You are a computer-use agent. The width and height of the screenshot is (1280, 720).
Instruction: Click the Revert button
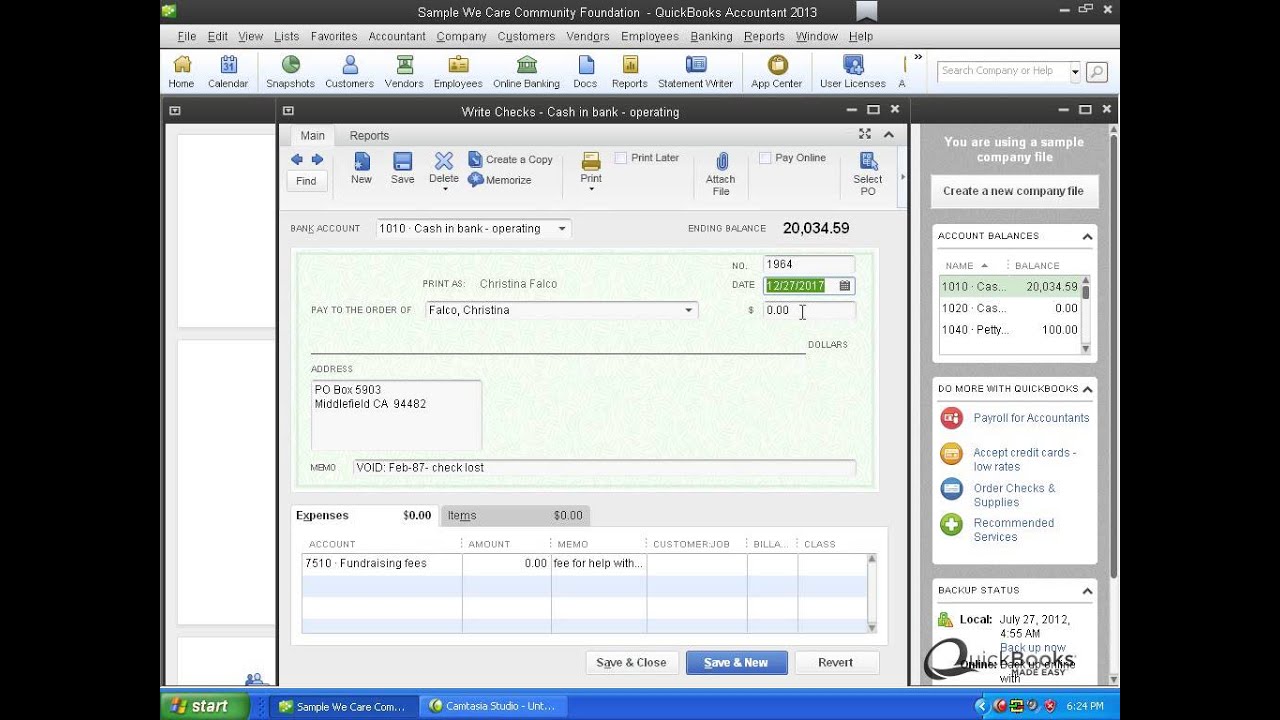835,663
